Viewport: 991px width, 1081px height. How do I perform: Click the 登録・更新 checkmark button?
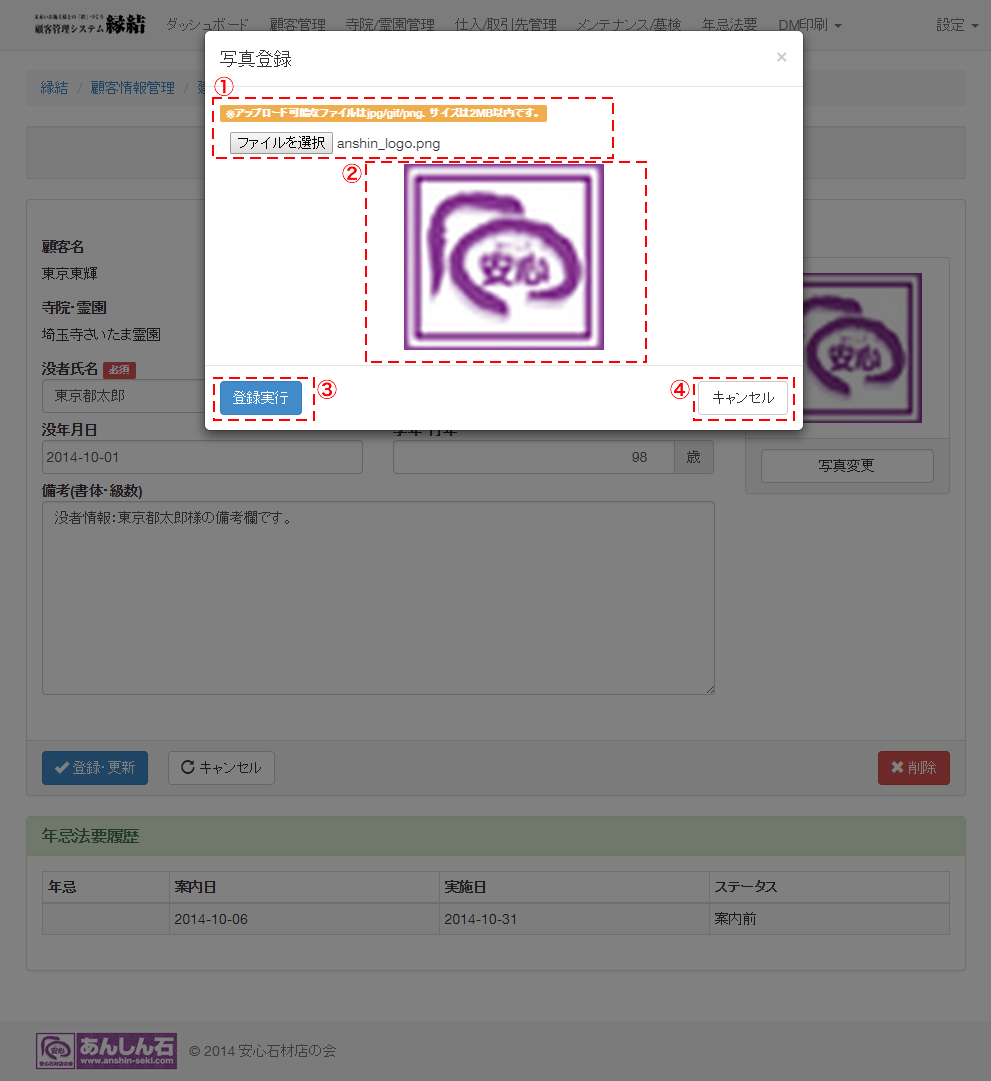(95, 767)
